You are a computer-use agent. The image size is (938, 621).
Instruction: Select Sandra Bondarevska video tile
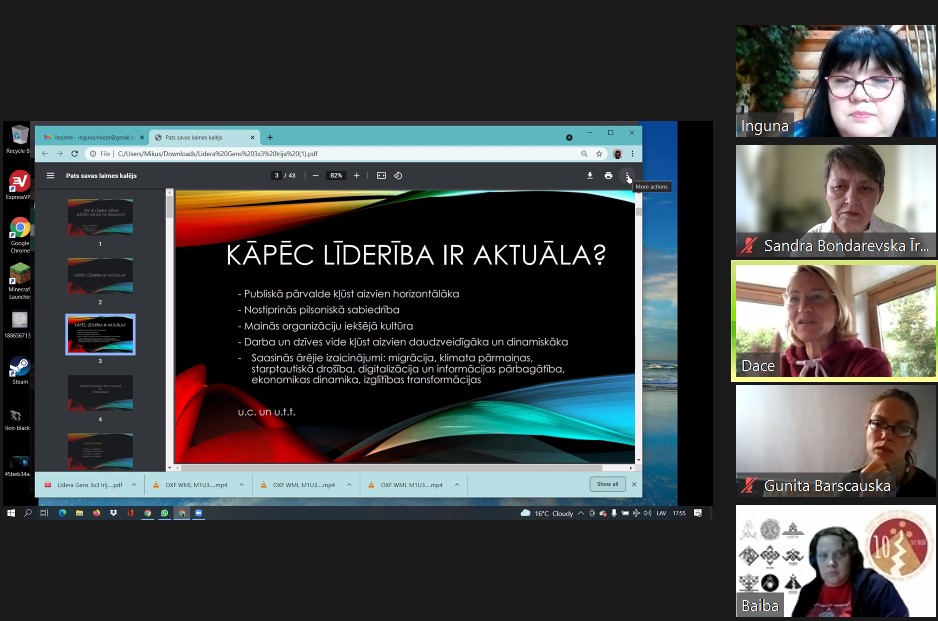836,200
